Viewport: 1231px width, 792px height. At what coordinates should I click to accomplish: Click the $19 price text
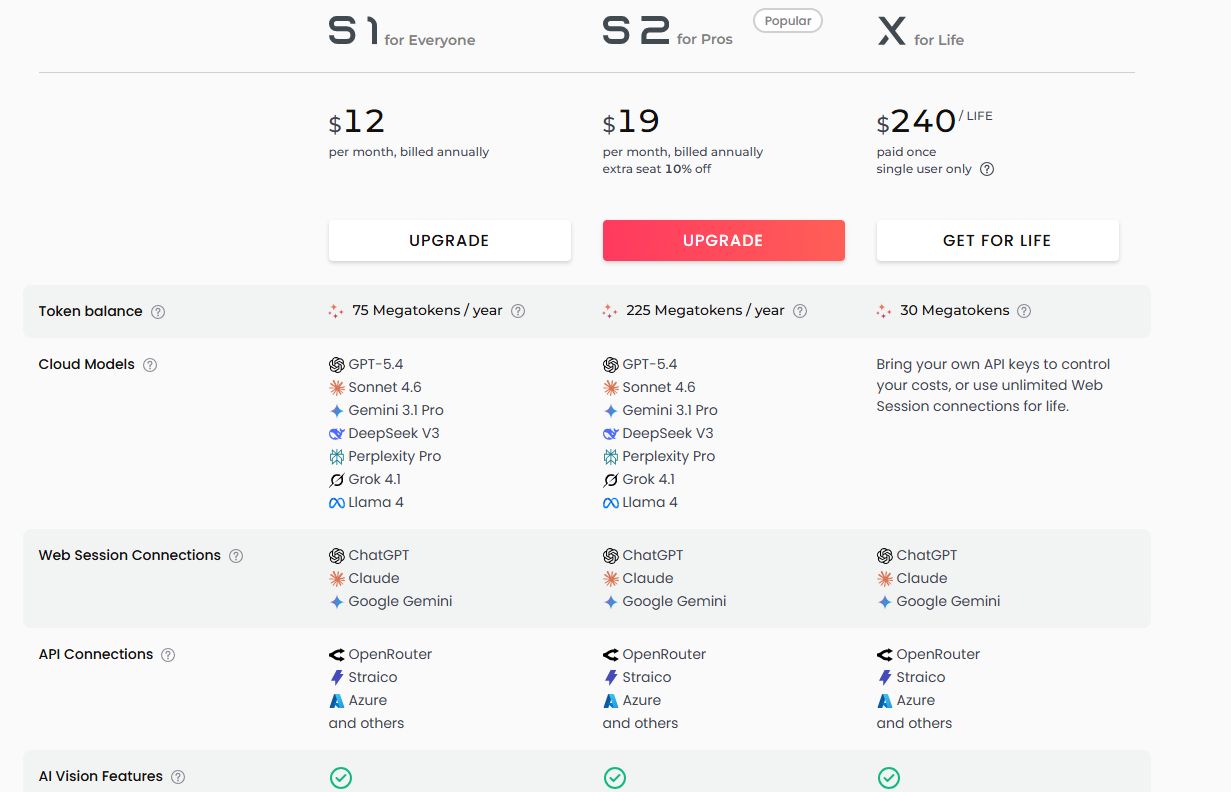click(x=631, y=122)
